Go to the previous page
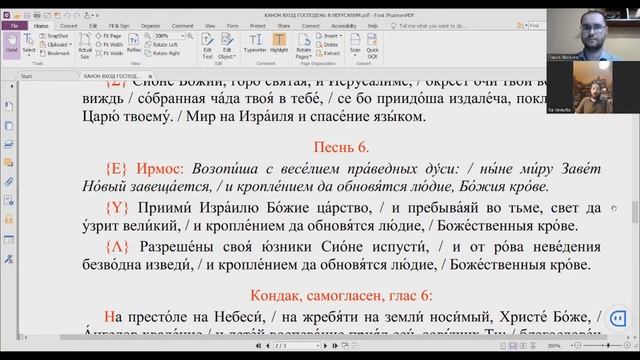 click(x=268, y=346)
